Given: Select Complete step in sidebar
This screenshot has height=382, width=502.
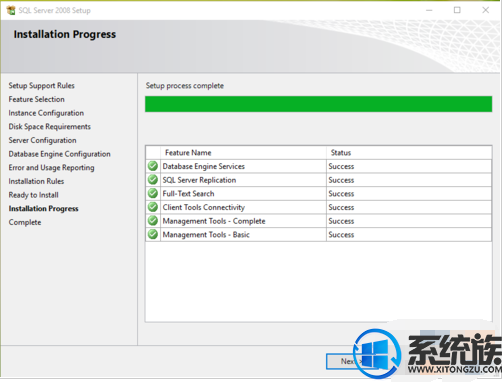Looking at the screenshot, I should pos(25,222).
